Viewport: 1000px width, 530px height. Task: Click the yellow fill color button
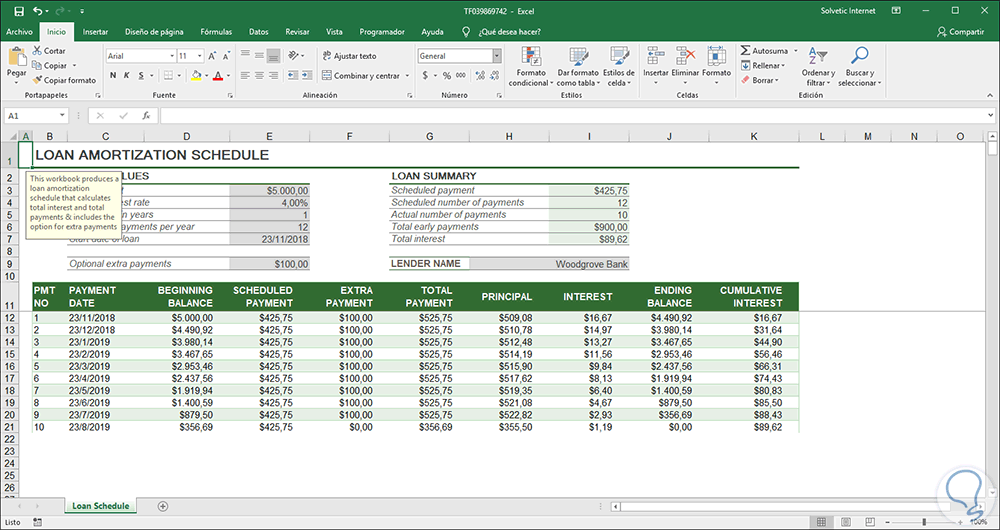(197, 76)
